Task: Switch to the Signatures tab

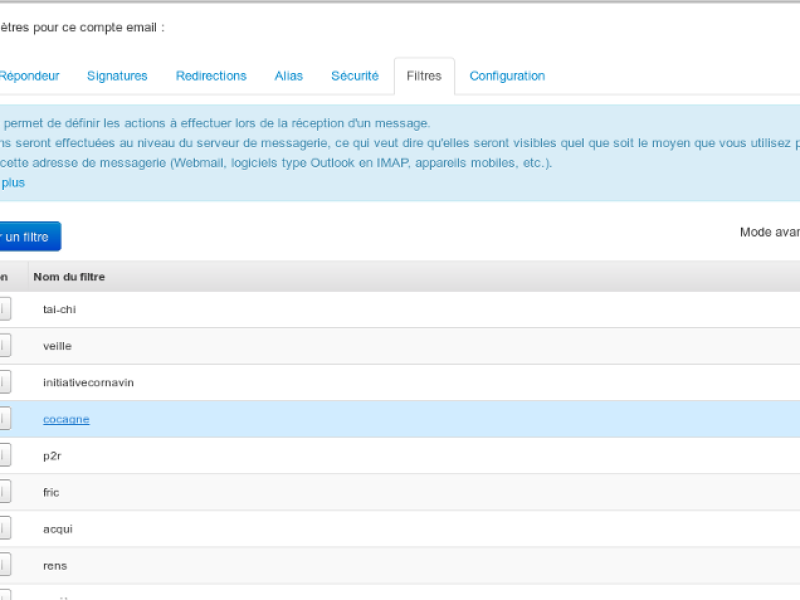Action: (117, 76)
